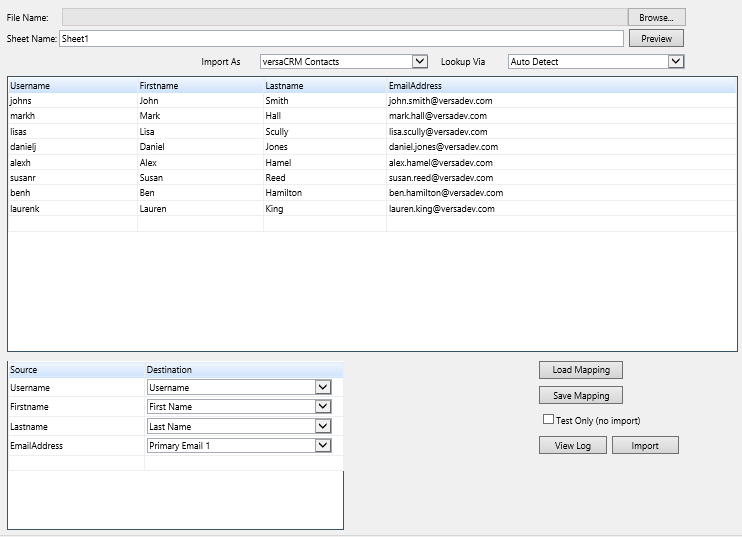The image size is (742, 537).
Task: Select lauren.king@versadev.com email cell
Action: click(562, 209)
